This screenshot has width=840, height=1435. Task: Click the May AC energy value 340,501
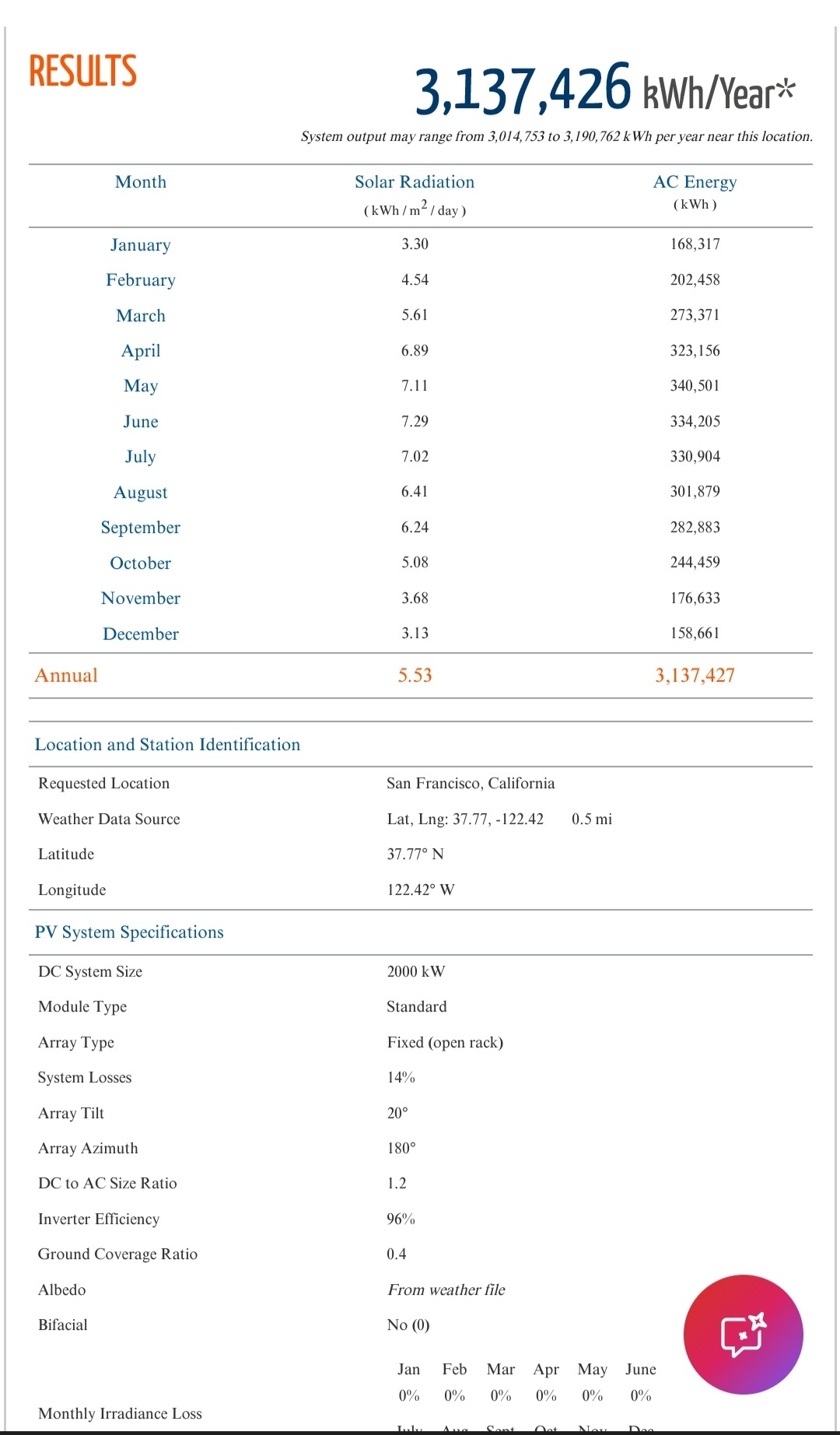point(695,386)
